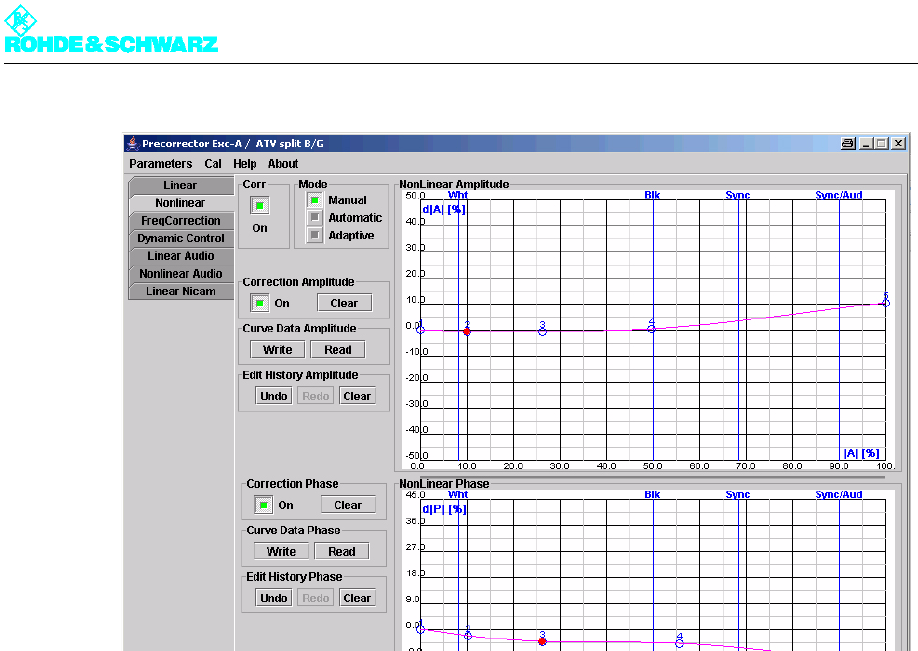Viewport: 918px width, 651px height.
Task: Select red amplitude curve point 2
Action: point(467,331)
